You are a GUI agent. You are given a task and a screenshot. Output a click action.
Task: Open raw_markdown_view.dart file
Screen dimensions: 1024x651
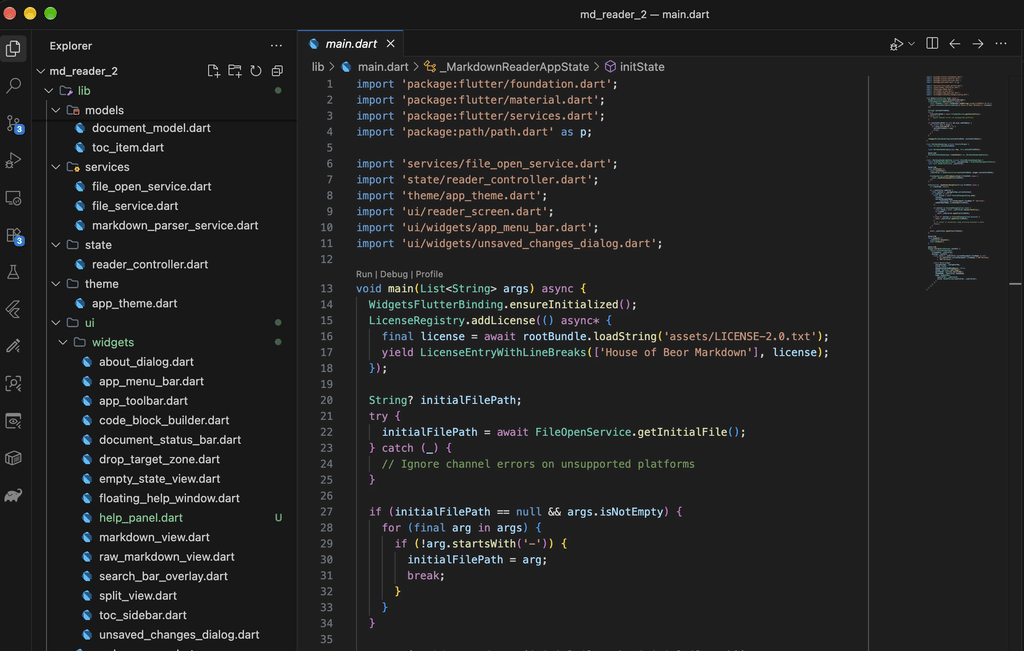tap(167, 557)
